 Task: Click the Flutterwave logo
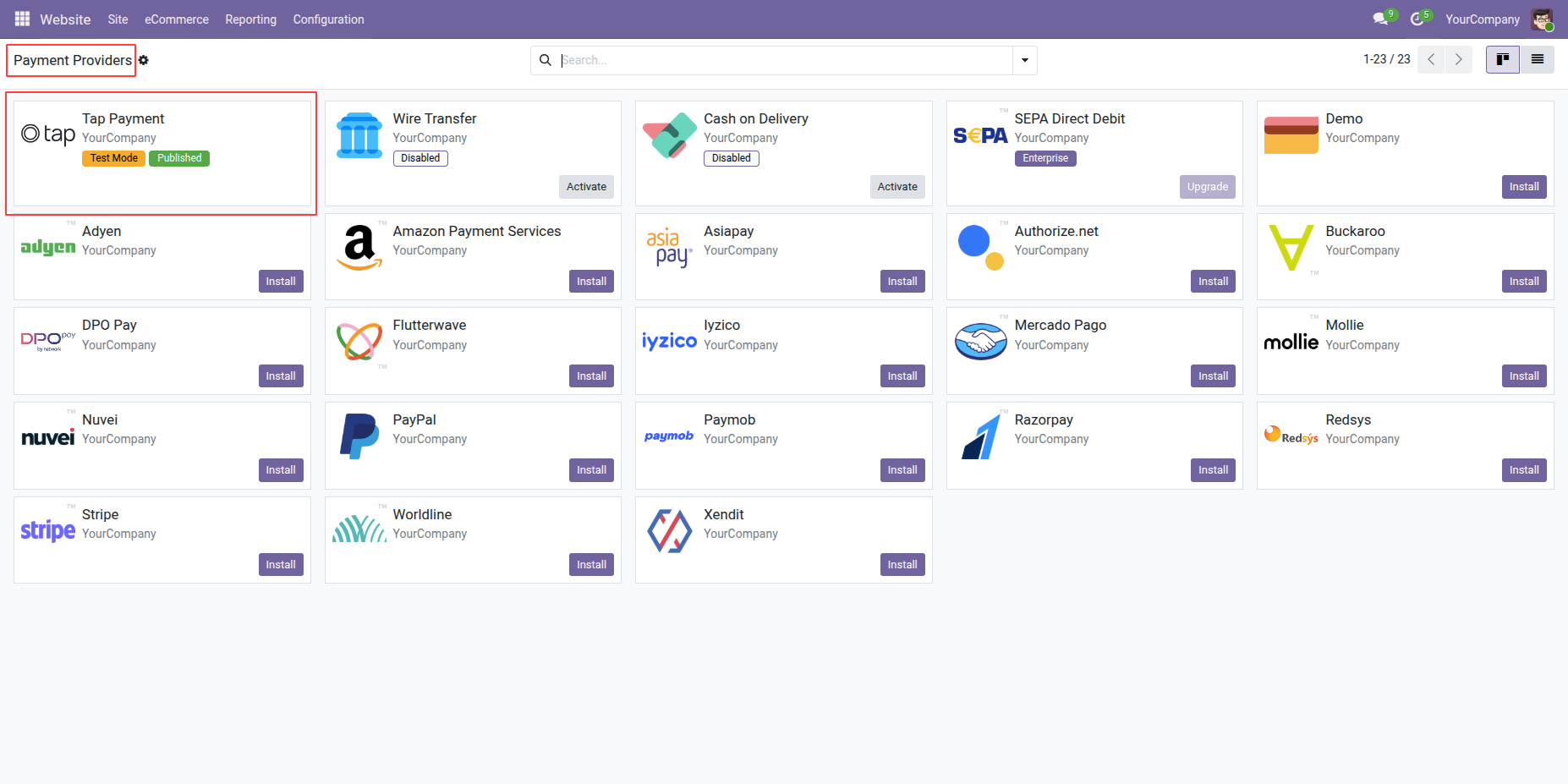tap(359, 341)
